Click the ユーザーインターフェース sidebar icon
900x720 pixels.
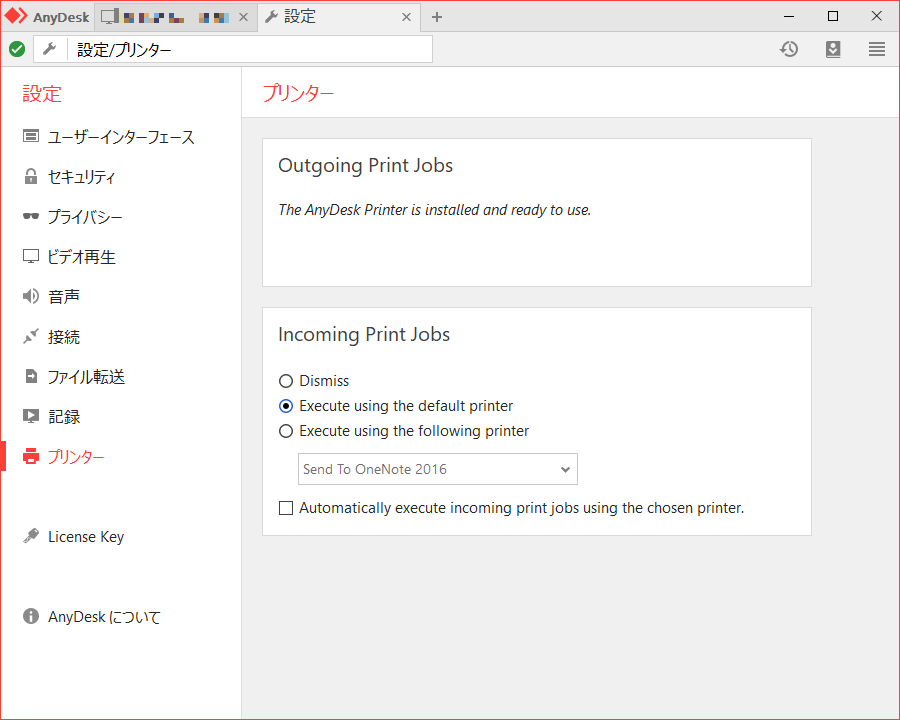[x=31, y=136]
